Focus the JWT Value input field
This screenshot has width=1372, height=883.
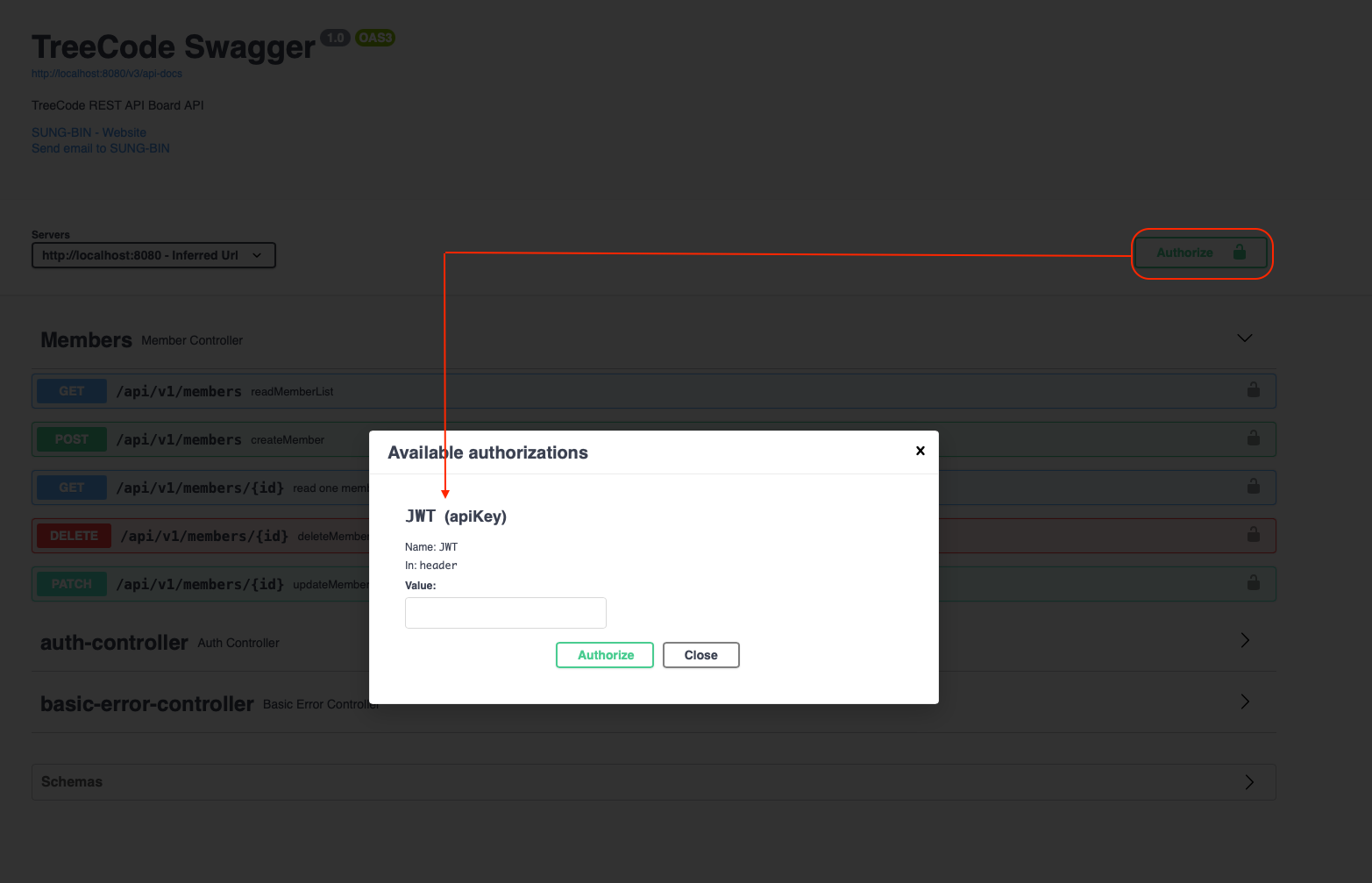click(x=506, y=613)
